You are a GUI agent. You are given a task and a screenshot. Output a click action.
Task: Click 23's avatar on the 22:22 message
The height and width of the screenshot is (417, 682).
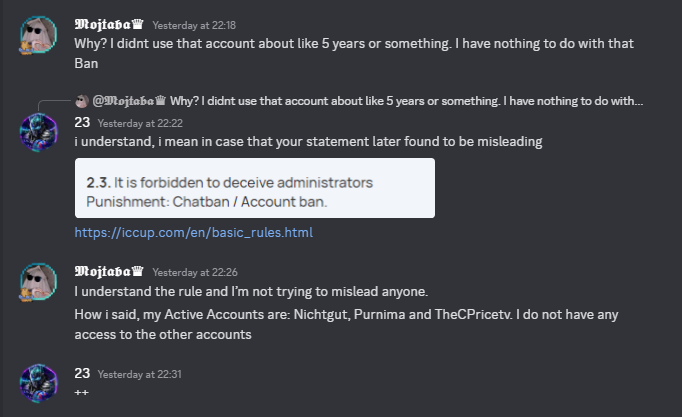pos(38,132)
